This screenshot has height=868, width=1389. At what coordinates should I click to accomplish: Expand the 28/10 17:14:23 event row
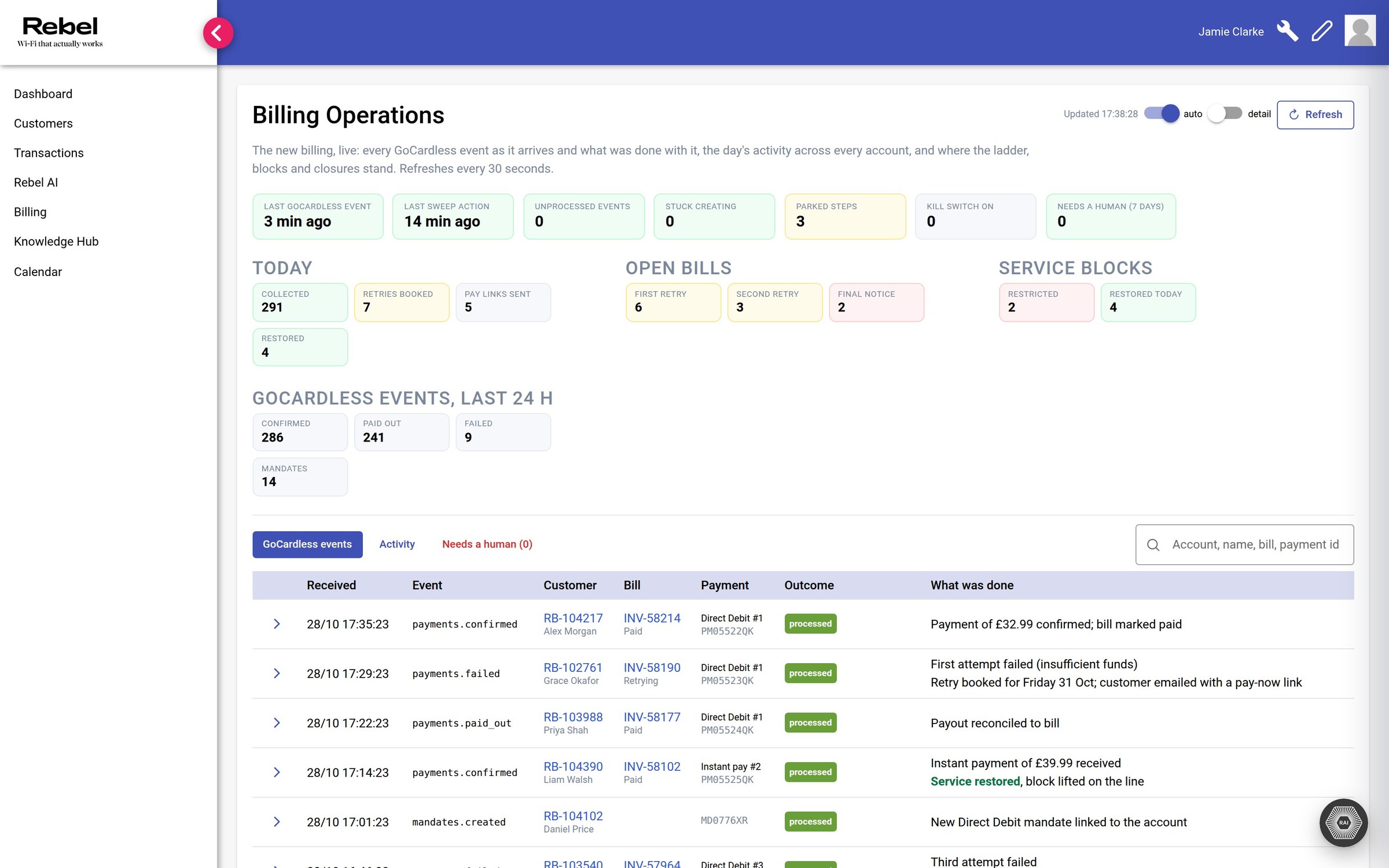click(277, 772)
